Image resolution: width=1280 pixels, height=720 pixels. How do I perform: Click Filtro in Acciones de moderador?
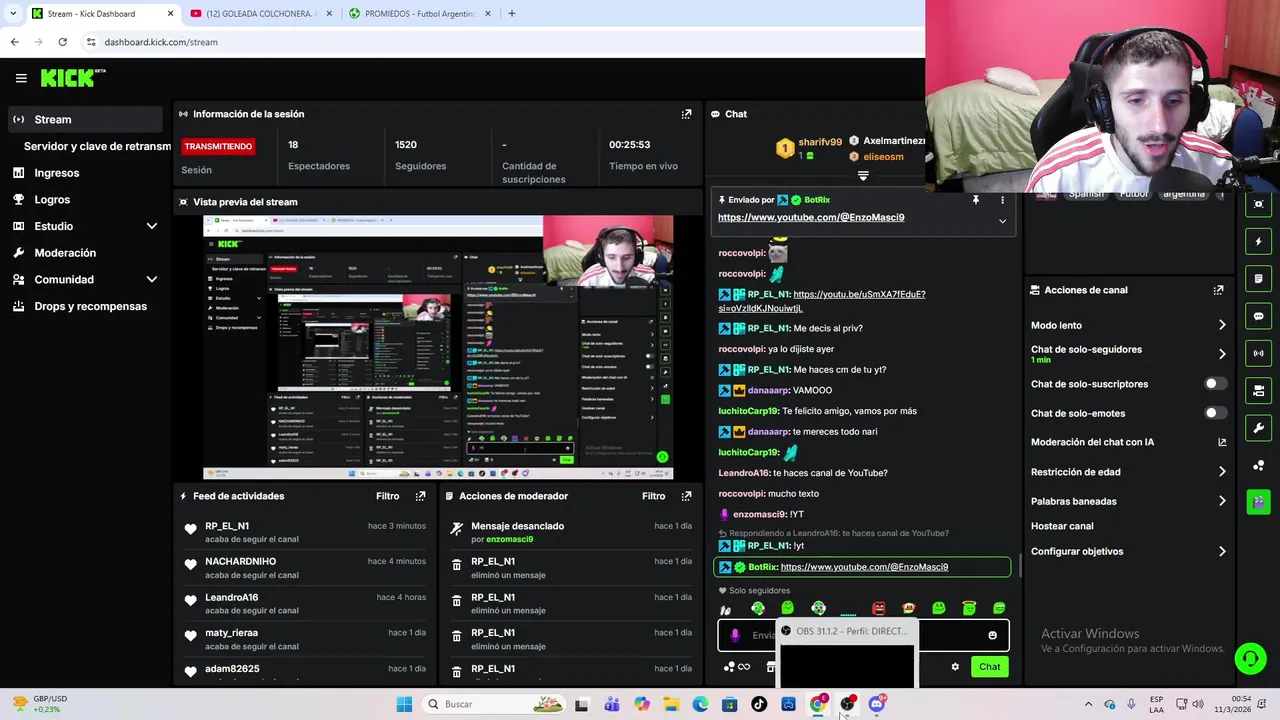(x=653, y=496)
